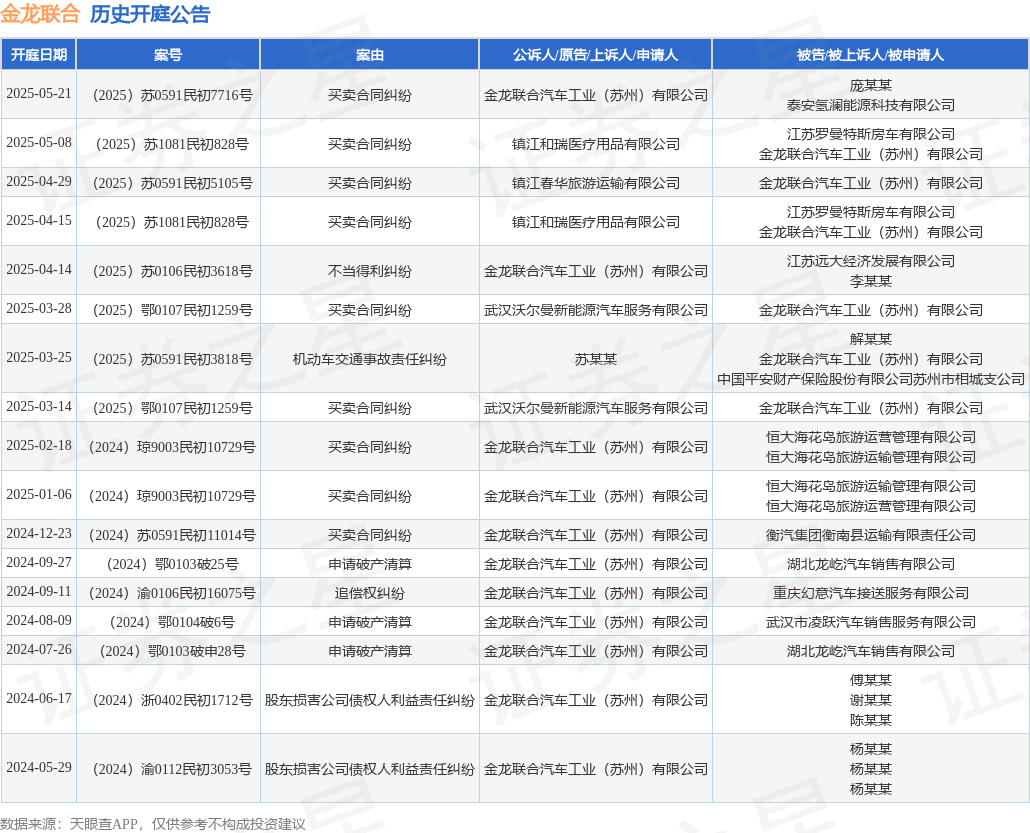Click plaintiff 镇江春华旅游运输有限公司

pos(596,183)
